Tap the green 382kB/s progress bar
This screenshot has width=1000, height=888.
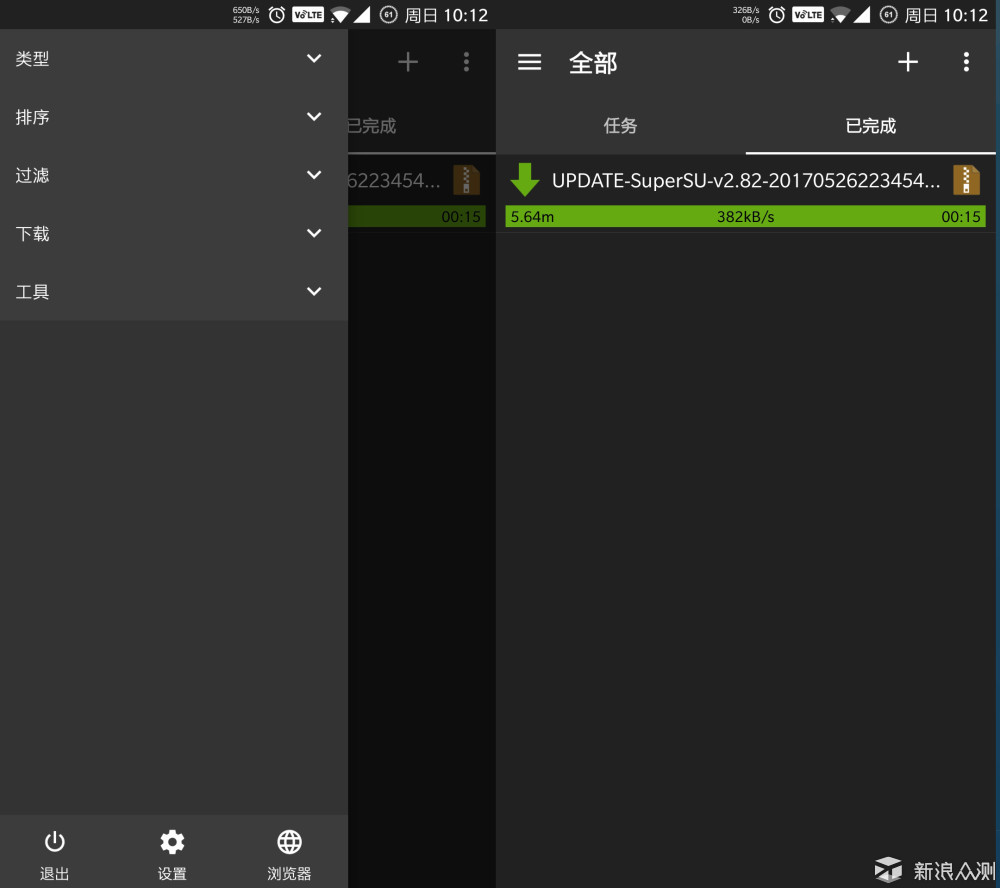click(746, 216)
